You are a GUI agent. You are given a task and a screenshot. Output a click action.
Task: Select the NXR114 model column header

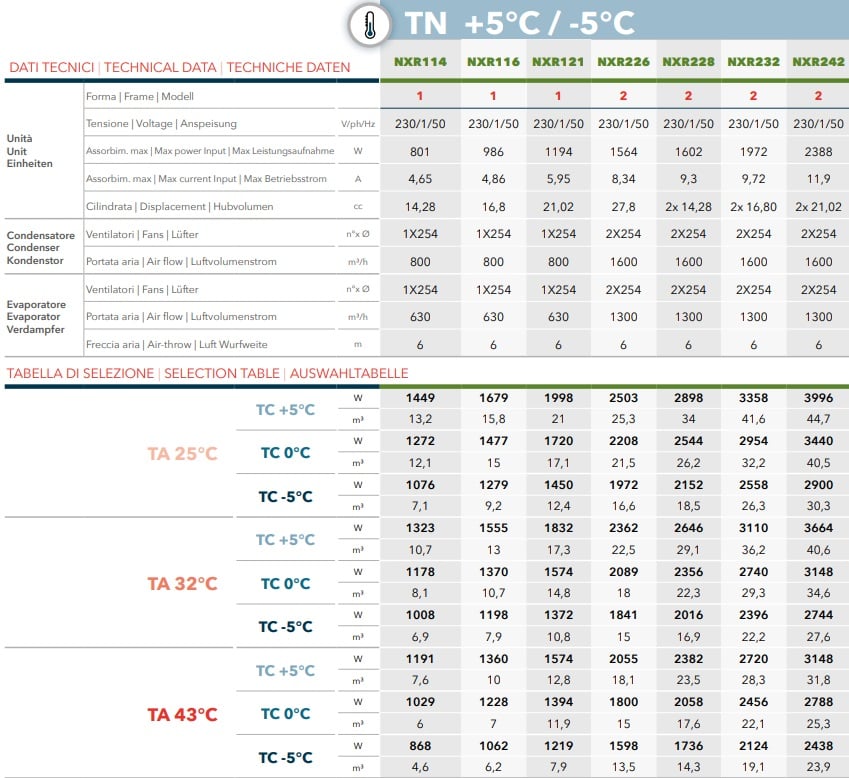click(x=420, y=62)
